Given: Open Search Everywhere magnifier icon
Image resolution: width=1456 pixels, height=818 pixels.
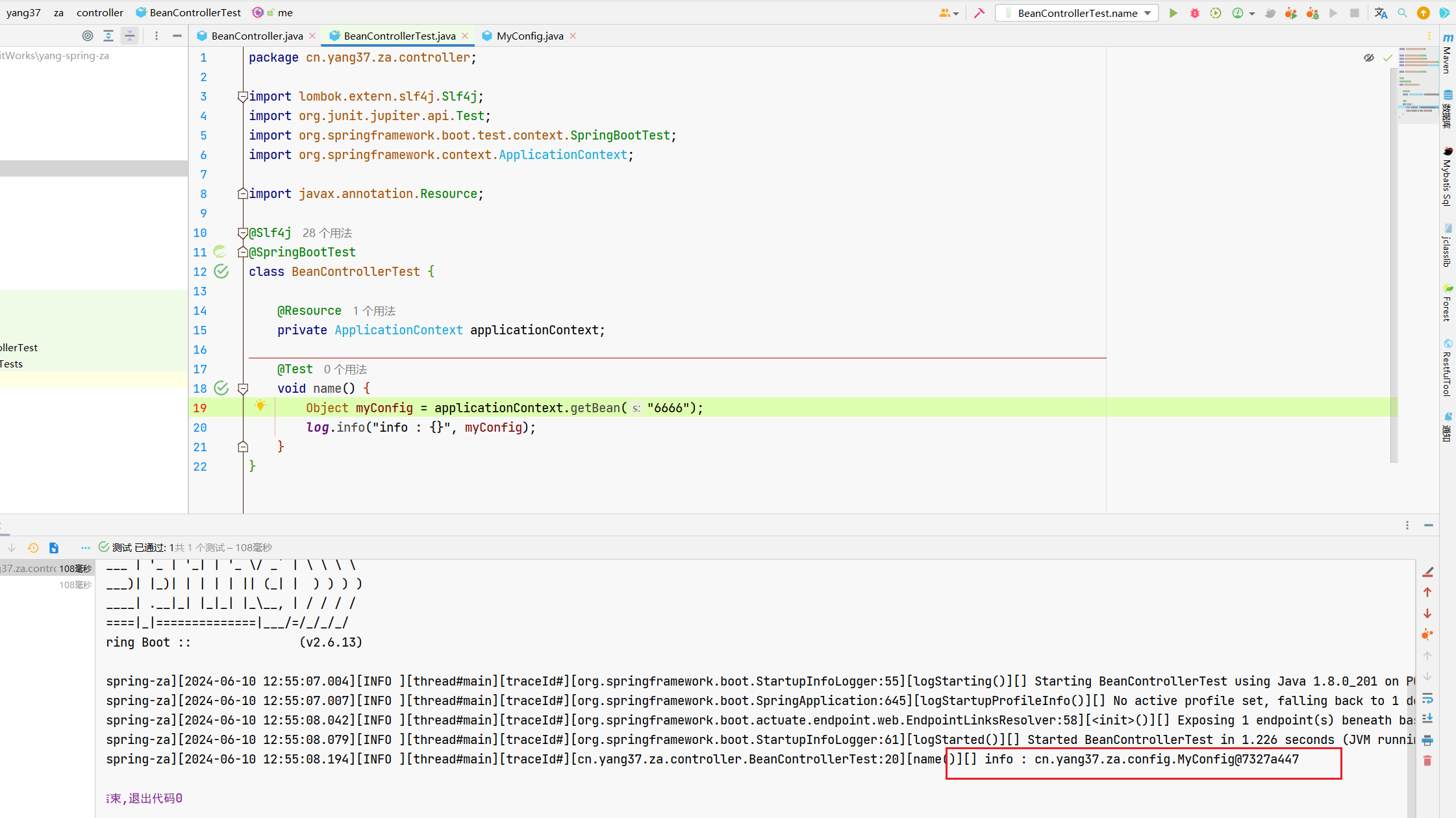Looking at the screenshot, I should pyautogui.click(x=1402, y=13).
